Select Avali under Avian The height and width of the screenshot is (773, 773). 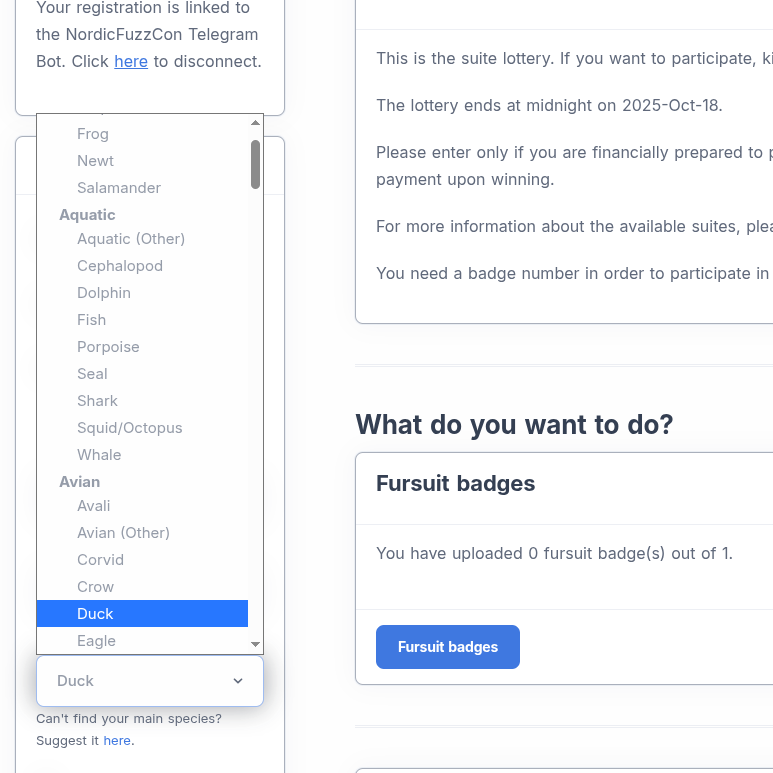(94, 506)
